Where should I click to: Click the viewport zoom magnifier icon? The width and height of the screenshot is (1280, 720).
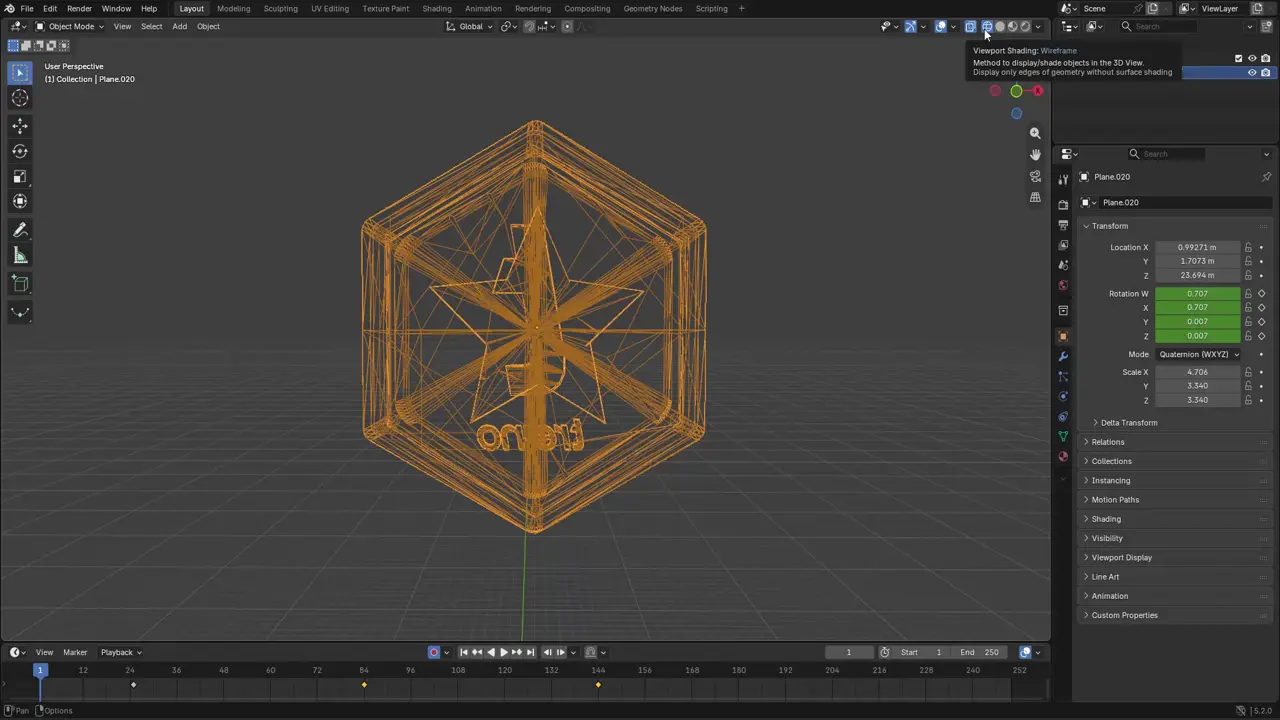click(x=1035, y=133)
